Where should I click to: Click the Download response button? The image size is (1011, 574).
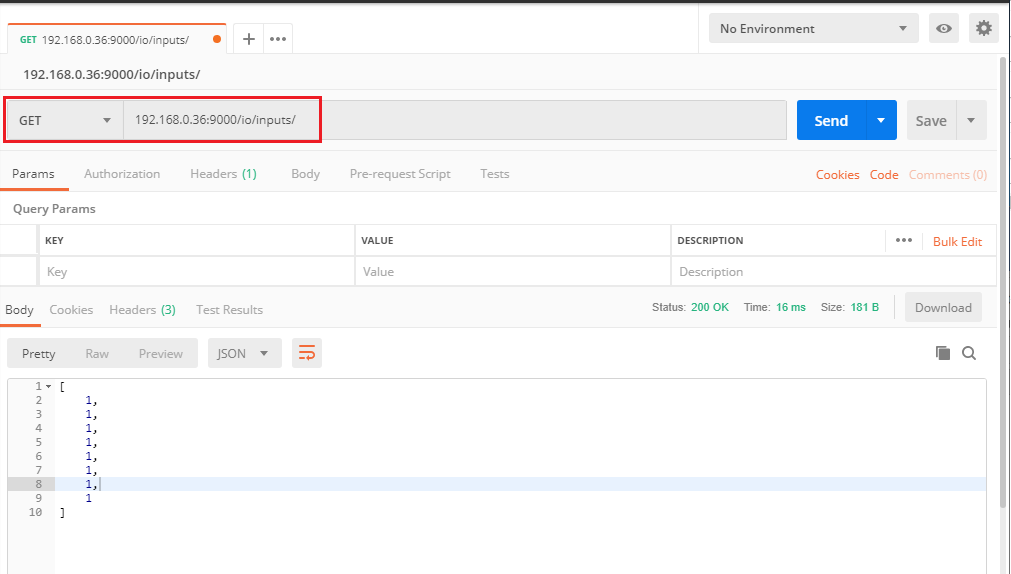[943, 307]
